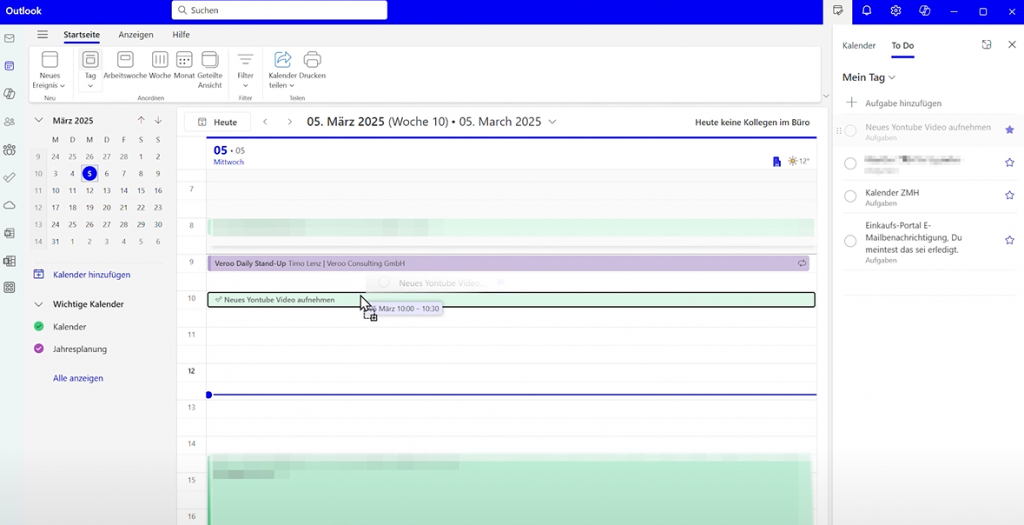
Task: Go to previous month with up arrow
Action: point(141,121)
